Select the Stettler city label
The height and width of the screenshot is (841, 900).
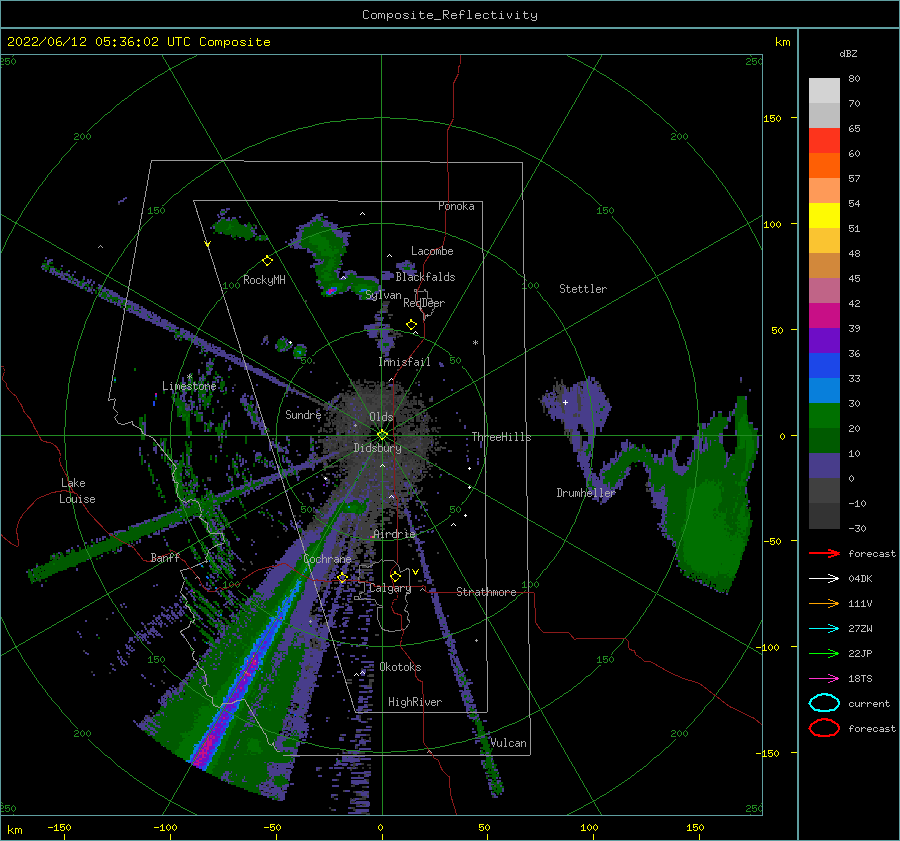[x=583, y=289]
